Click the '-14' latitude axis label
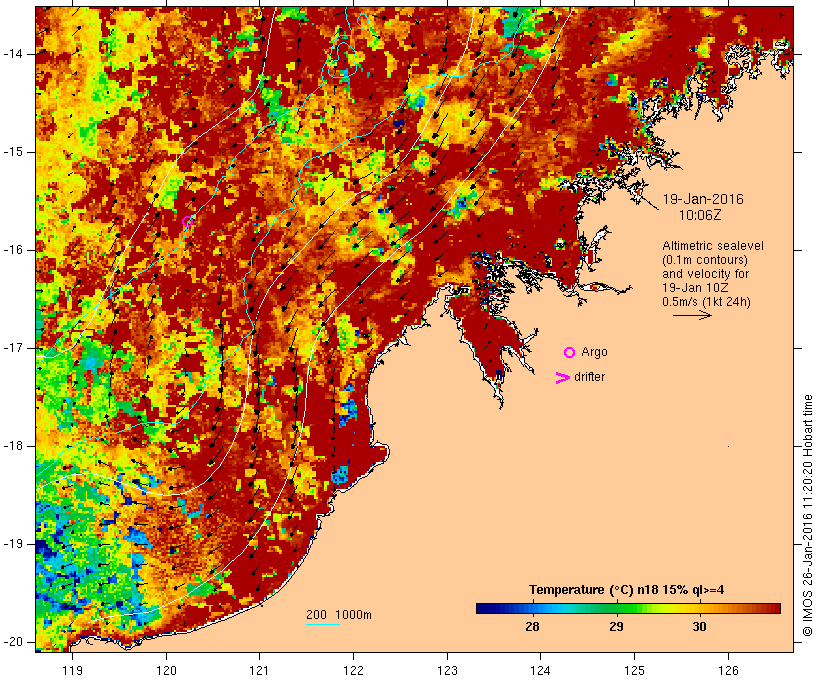Viewport: 820px width, 680px height. pyautogui.click(x=13, y=54)
